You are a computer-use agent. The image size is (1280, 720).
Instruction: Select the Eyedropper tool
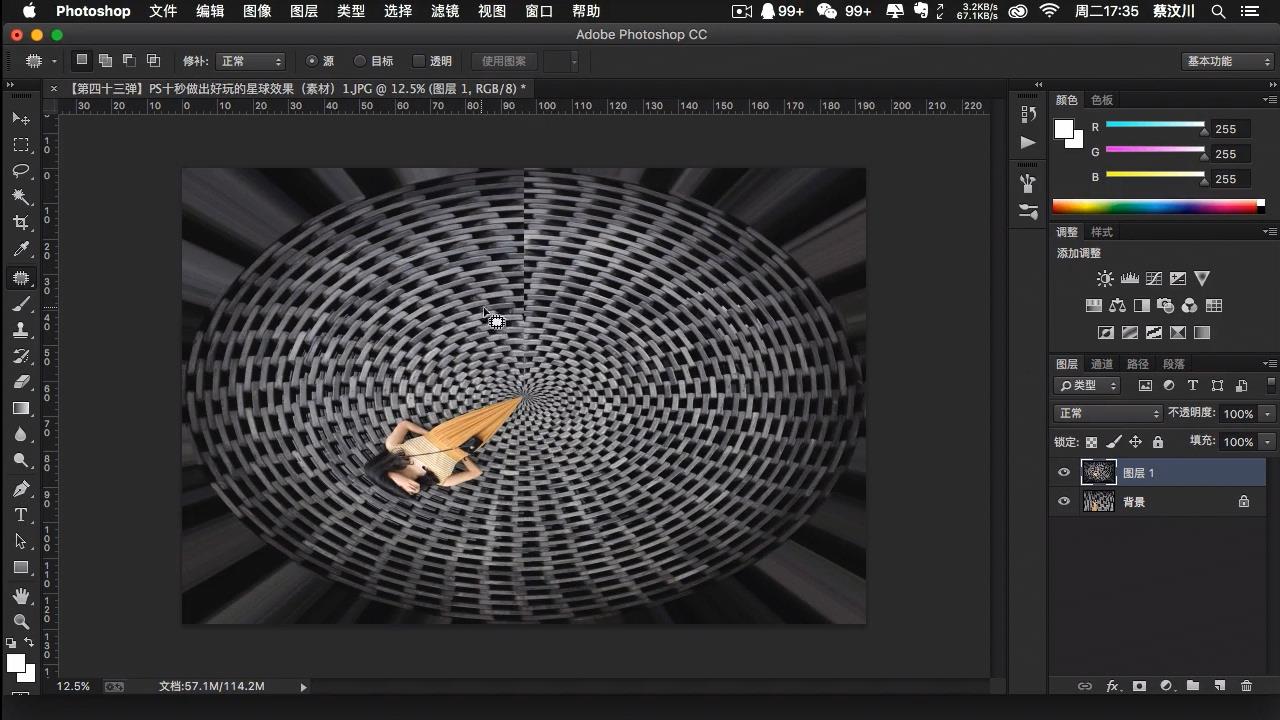point(21,249)
